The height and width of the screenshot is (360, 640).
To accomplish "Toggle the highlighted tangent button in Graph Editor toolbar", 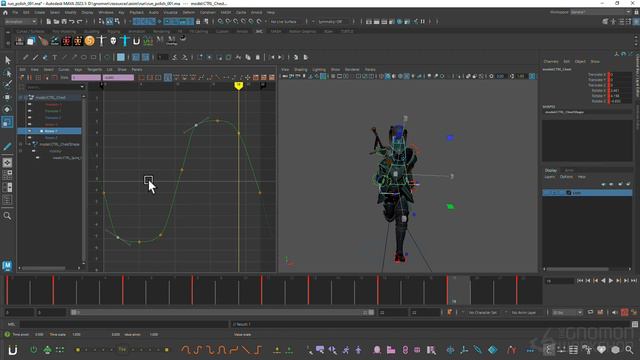I will 168,77.
